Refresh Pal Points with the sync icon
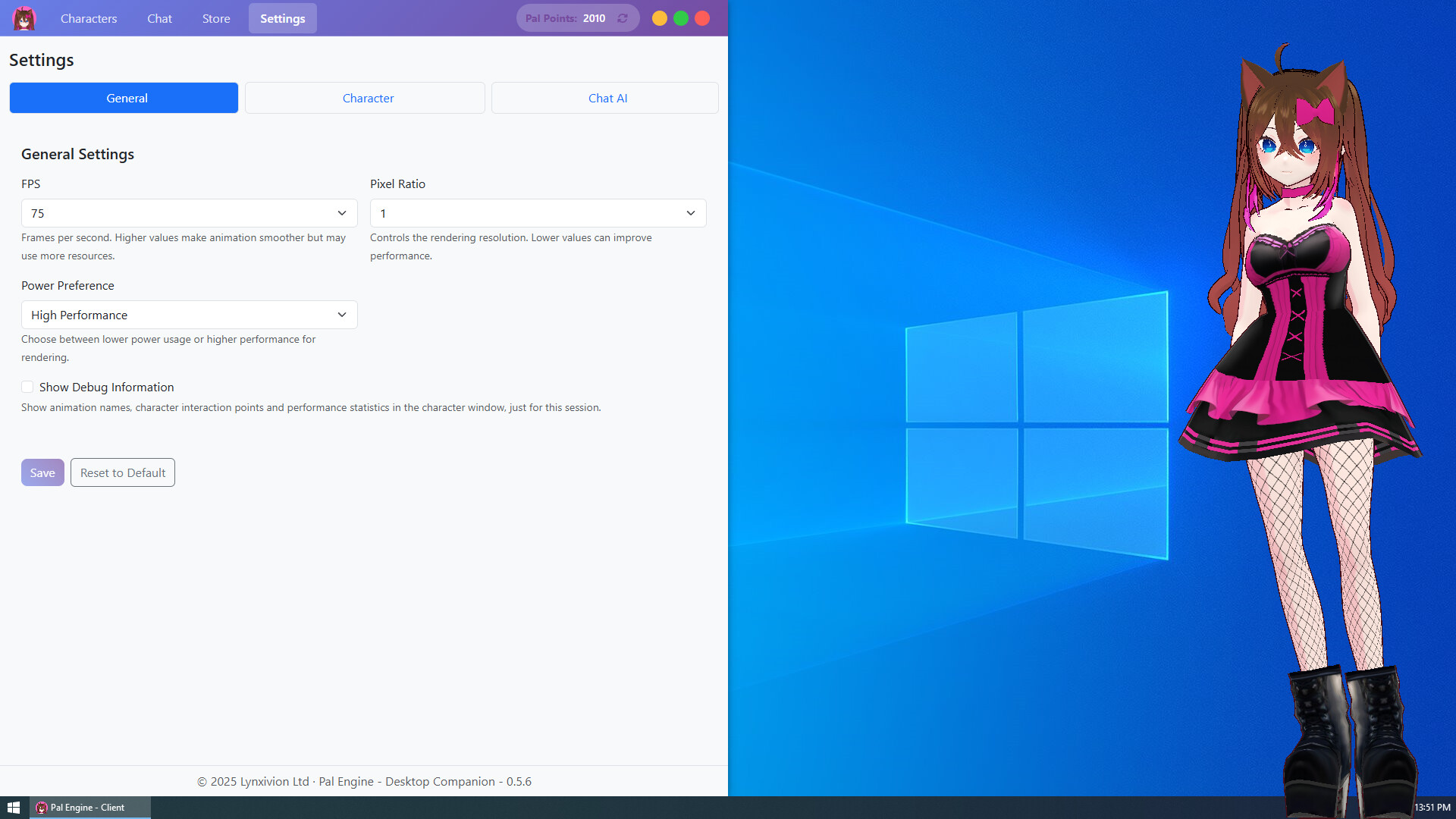The image size is (1456, 819). point(623,18)
